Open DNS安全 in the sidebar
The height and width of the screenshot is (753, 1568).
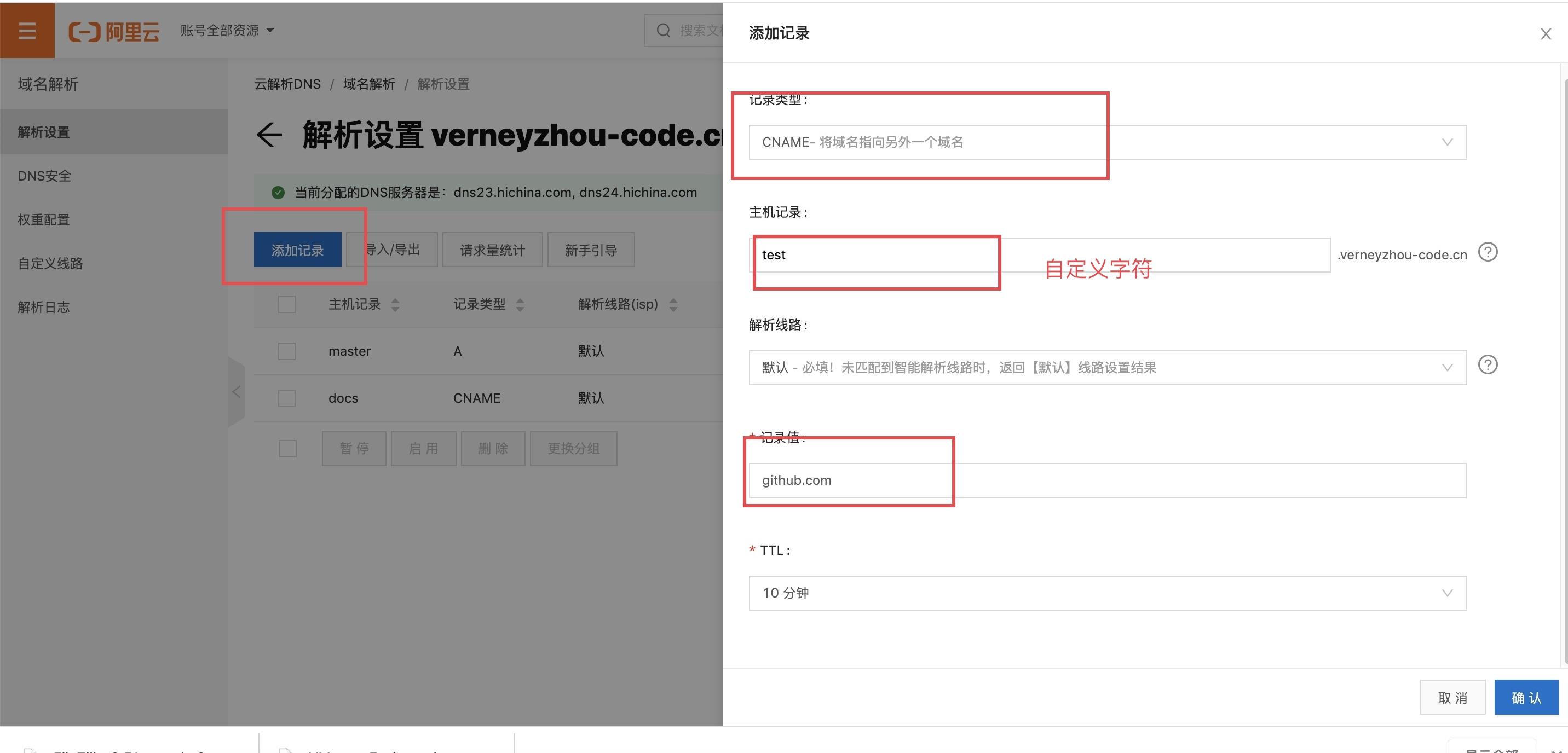point(44,176)
